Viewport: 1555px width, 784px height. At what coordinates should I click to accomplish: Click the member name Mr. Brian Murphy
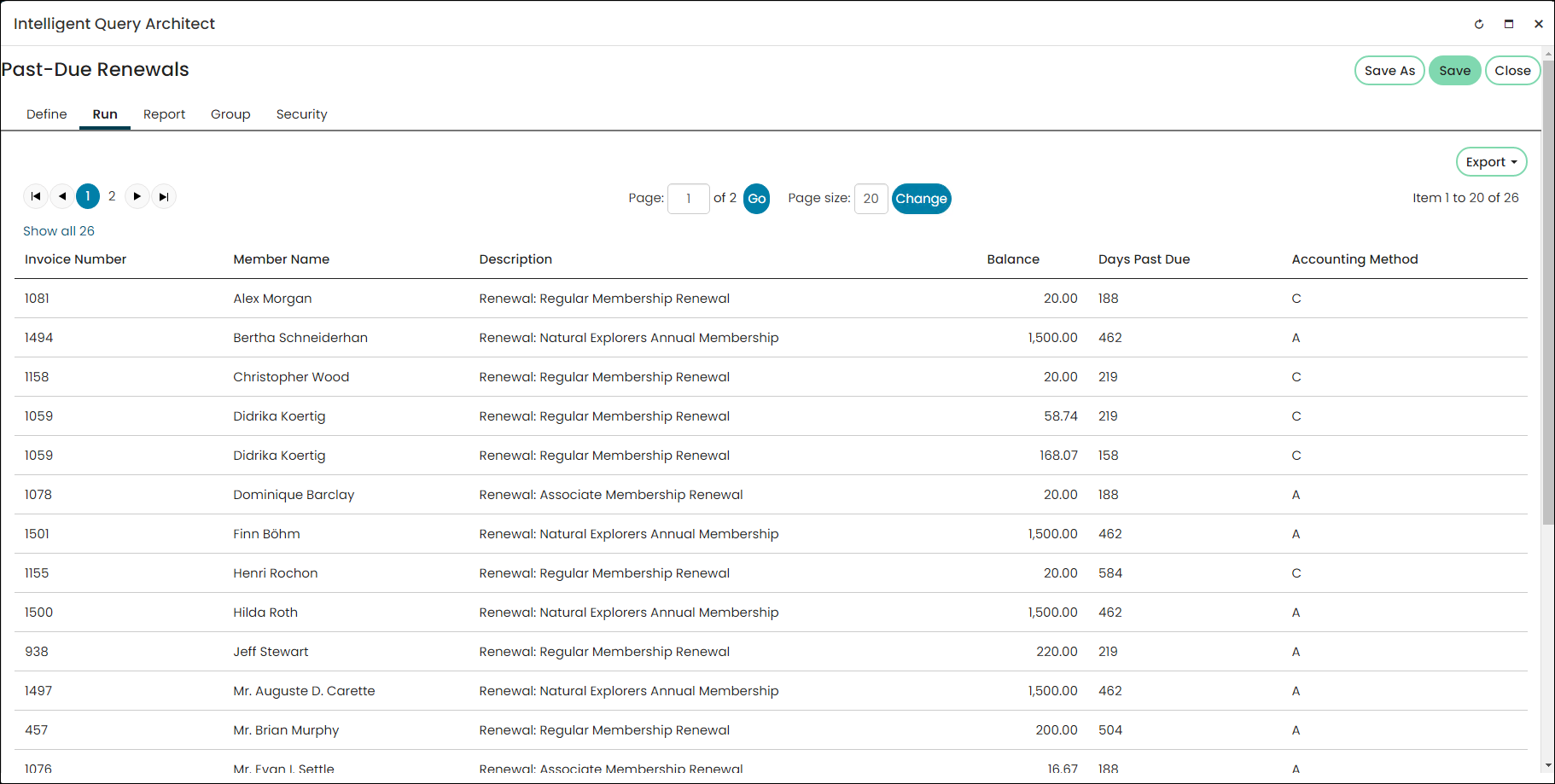(x=286, y=730)
